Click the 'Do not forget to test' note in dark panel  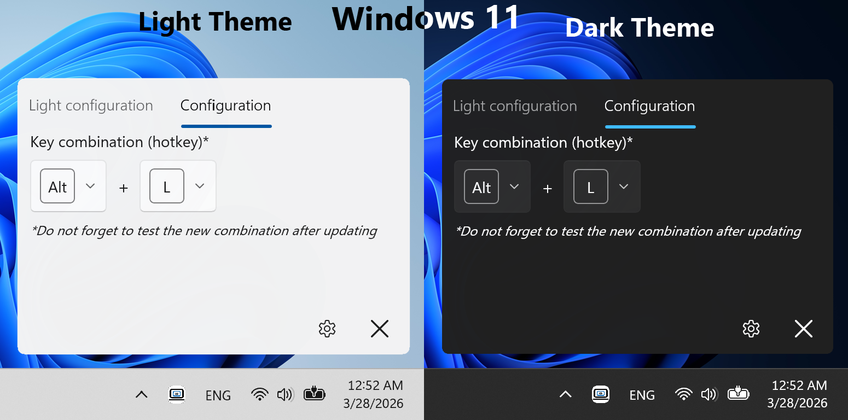pos(628,231)
